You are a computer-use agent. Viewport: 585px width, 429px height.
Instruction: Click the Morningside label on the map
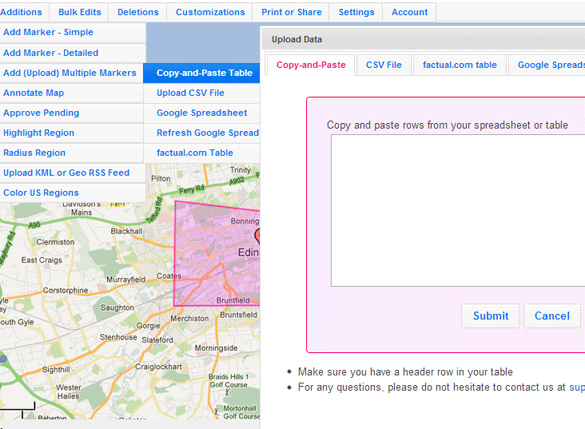pos(216,348)
